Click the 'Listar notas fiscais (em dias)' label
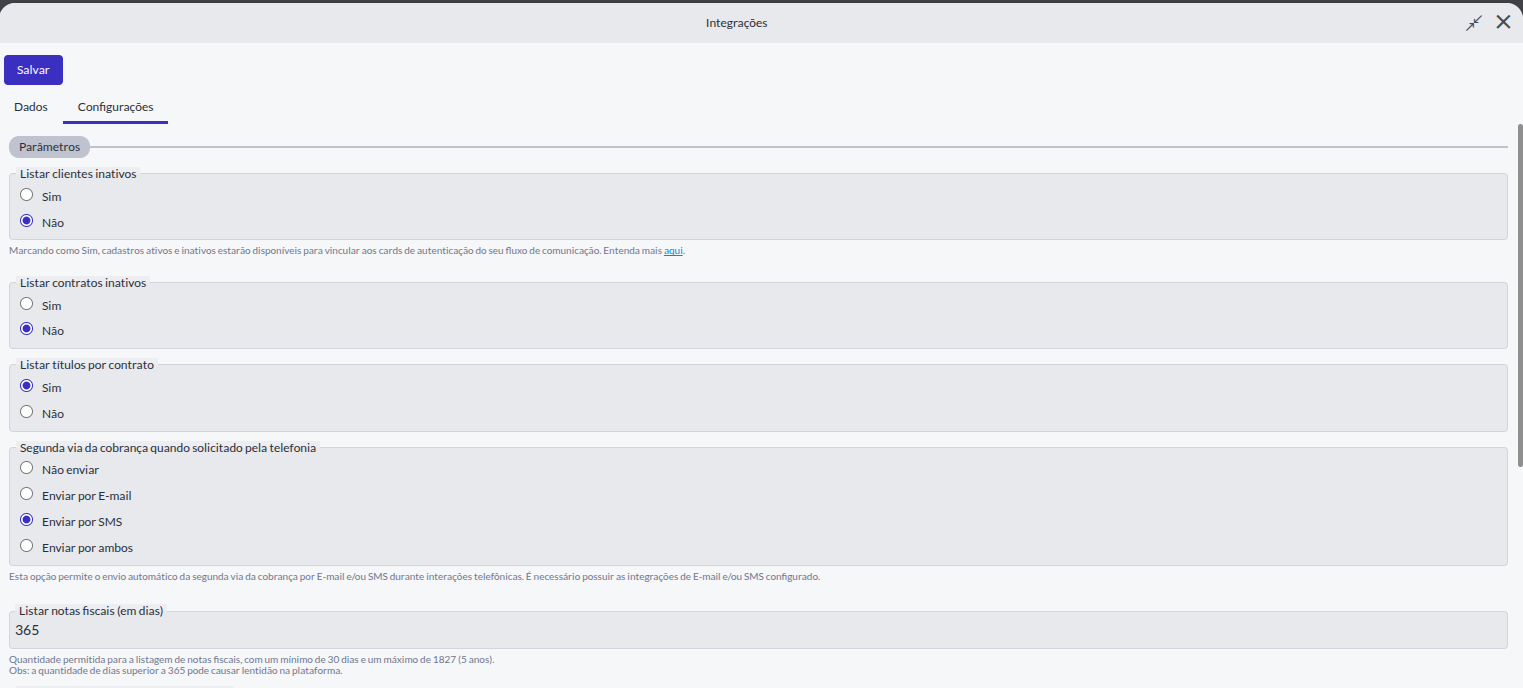Screen dimensions: 1523x688 coord(91,610)
